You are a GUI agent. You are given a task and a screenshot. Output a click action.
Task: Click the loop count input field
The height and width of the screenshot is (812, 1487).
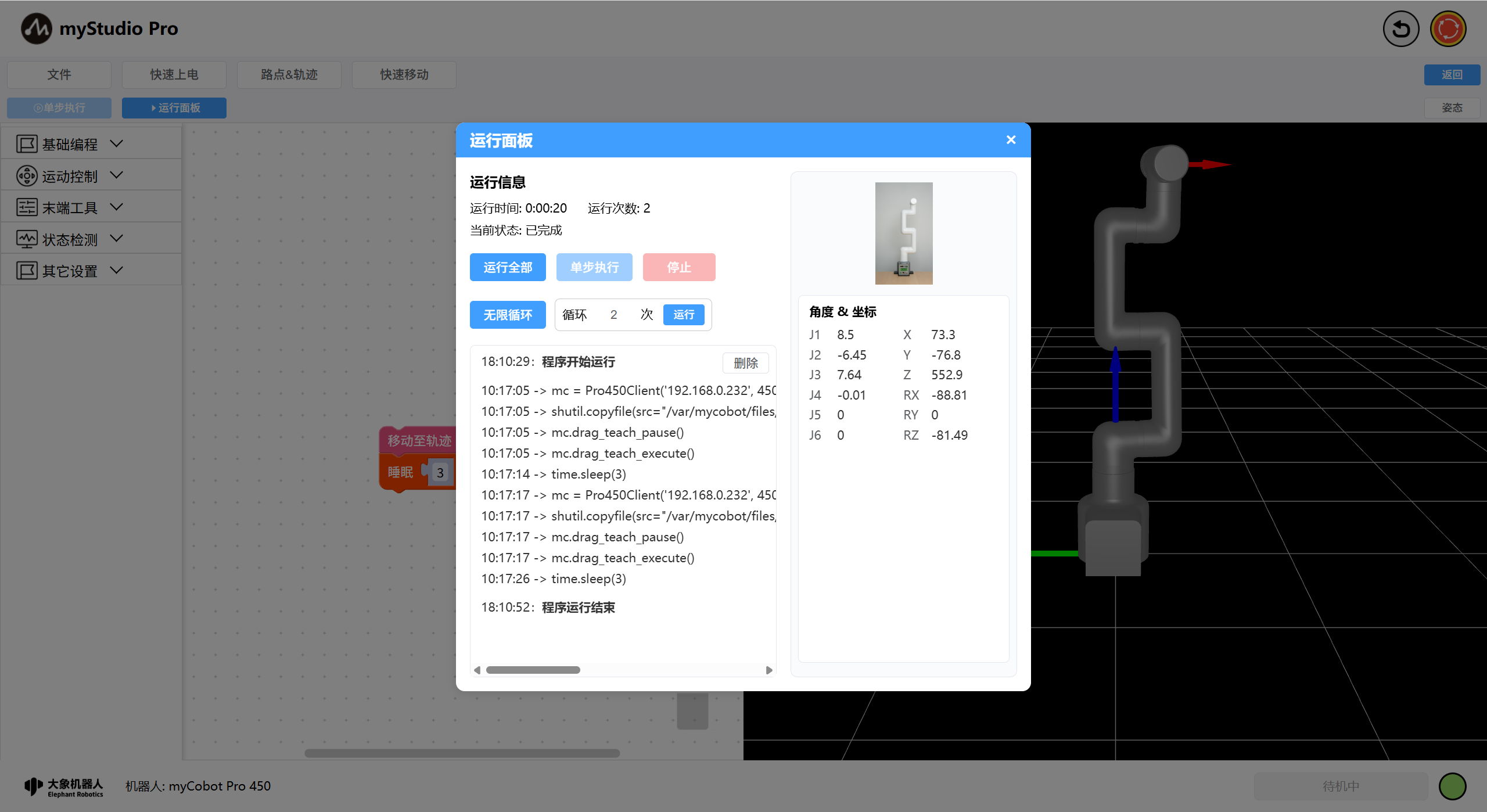613,315
